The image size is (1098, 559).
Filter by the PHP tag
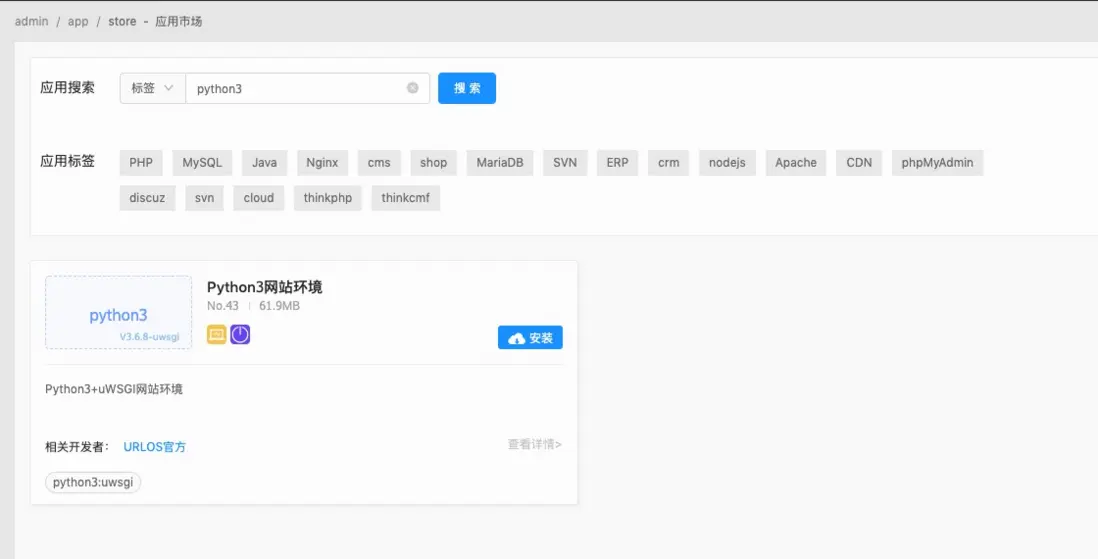pos(141,163)
